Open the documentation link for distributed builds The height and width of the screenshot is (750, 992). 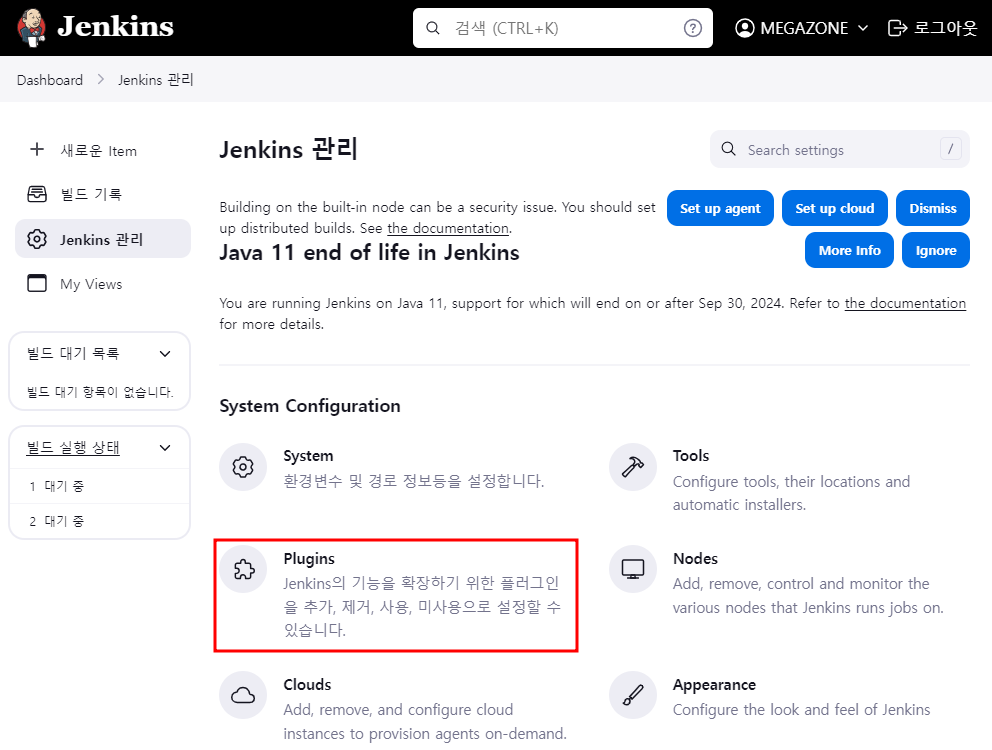coord(448,228)
